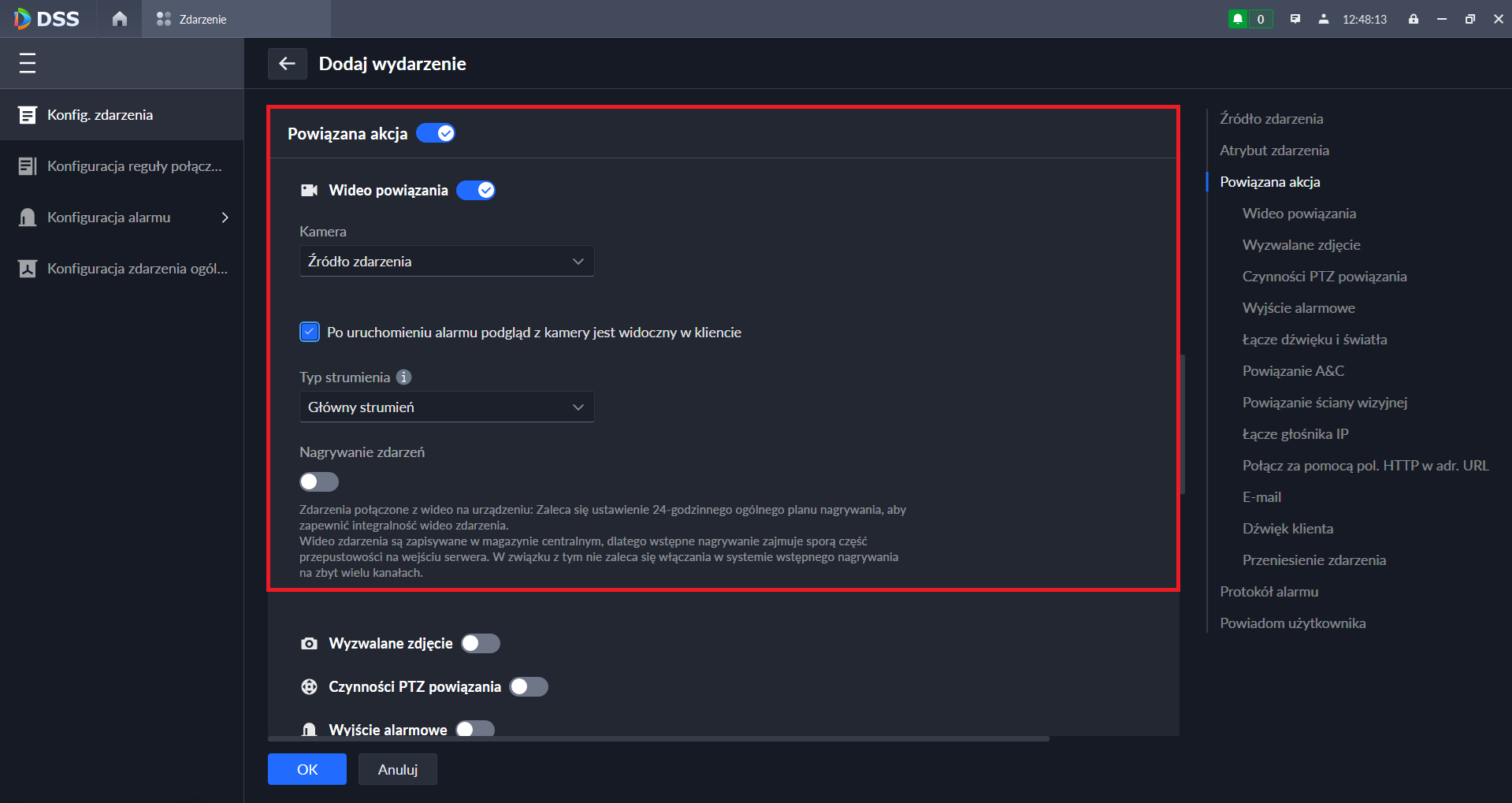Disable the Powiązana akcja toggle
The height and width of the screenshot is (803, 1512).
436,133
